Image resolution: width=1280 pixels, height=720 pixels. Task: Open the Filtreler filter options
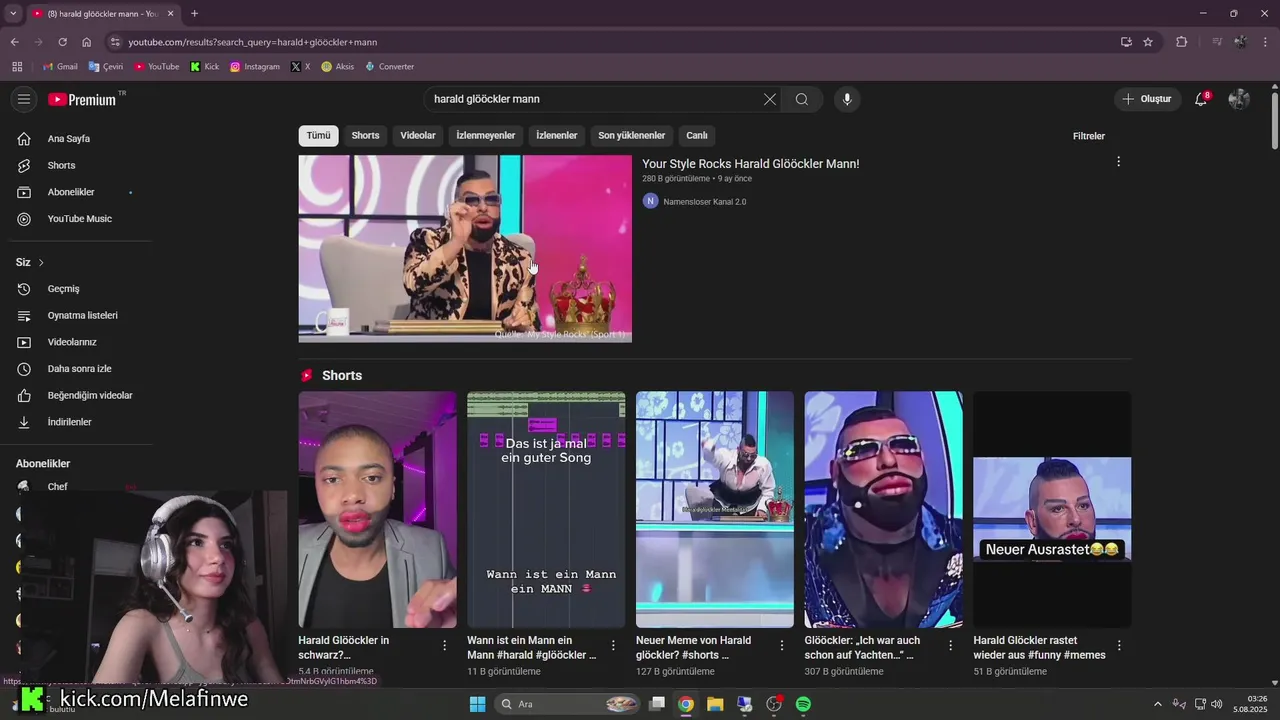click(1089, 136)
